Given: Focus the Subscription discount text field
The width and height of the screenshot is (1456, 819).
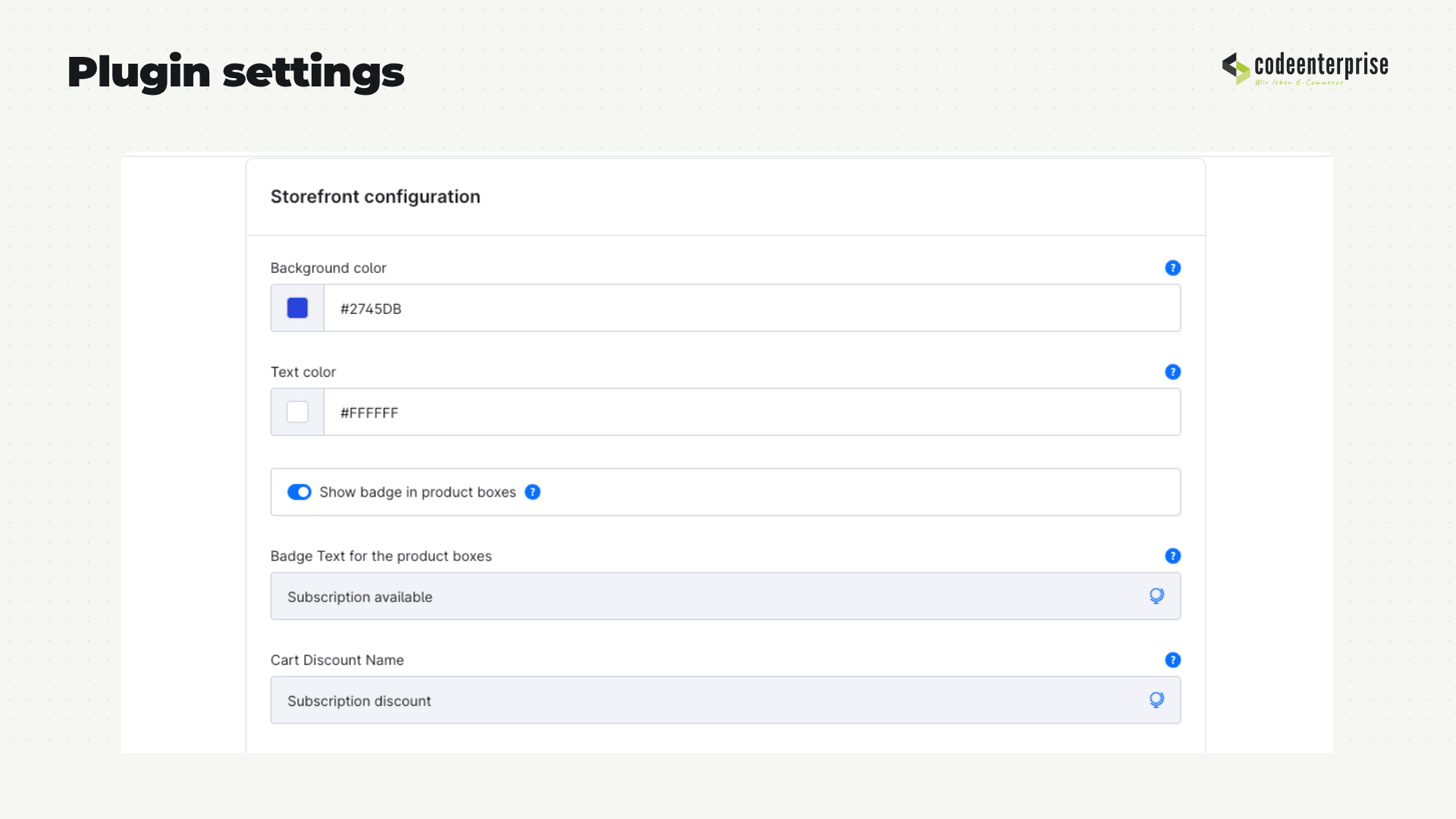Looking at the screenshot, I should [x=725, y=700].
